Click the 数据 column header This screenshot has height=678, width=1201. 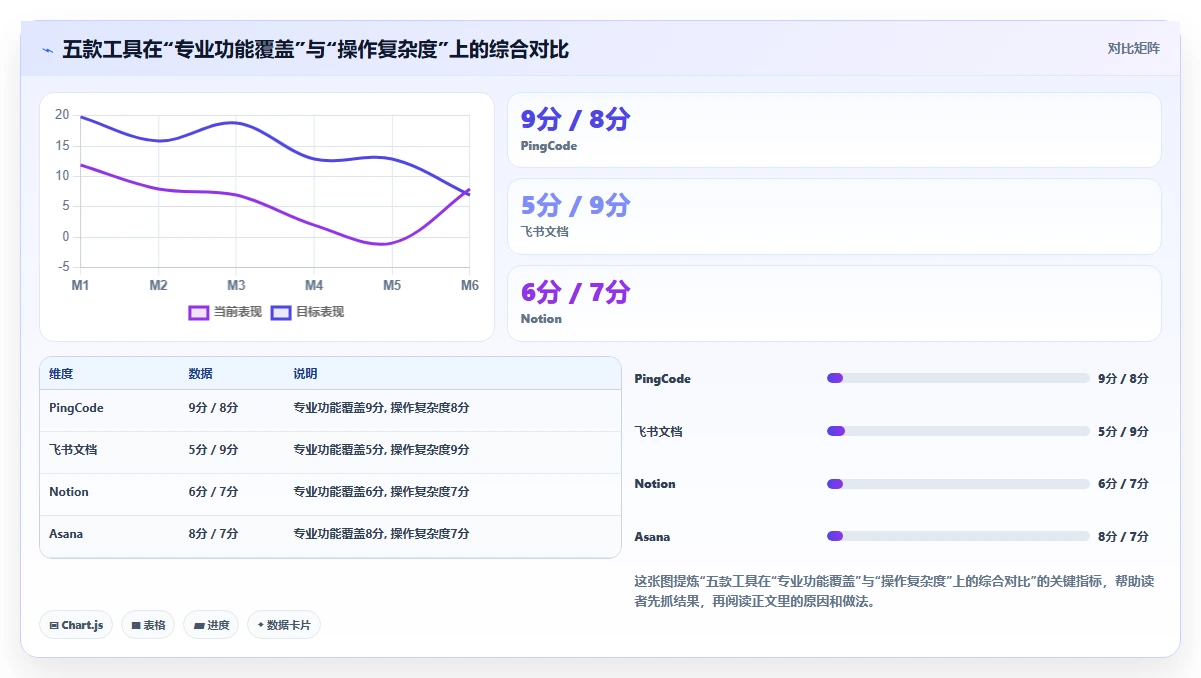click(200, 374)
